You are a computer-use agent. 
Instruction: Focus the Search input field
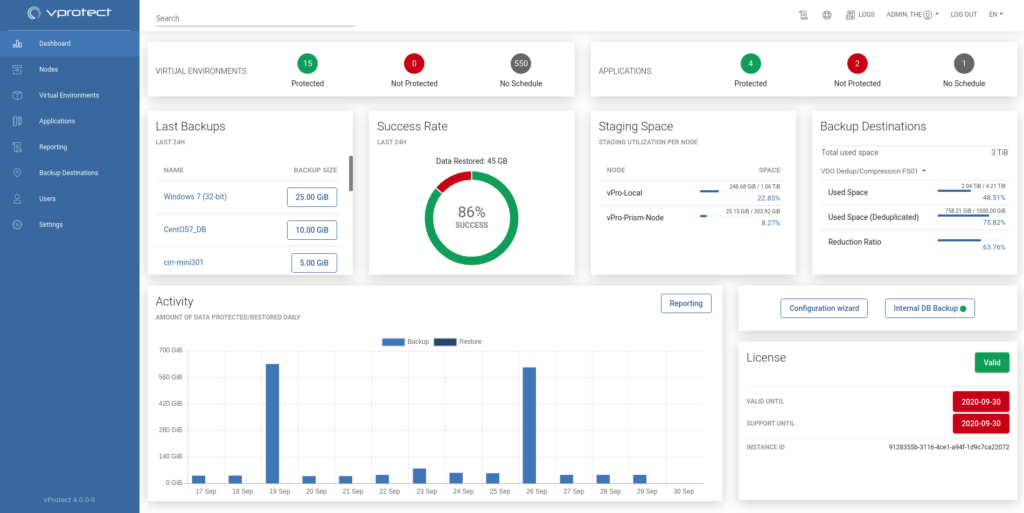255,18
